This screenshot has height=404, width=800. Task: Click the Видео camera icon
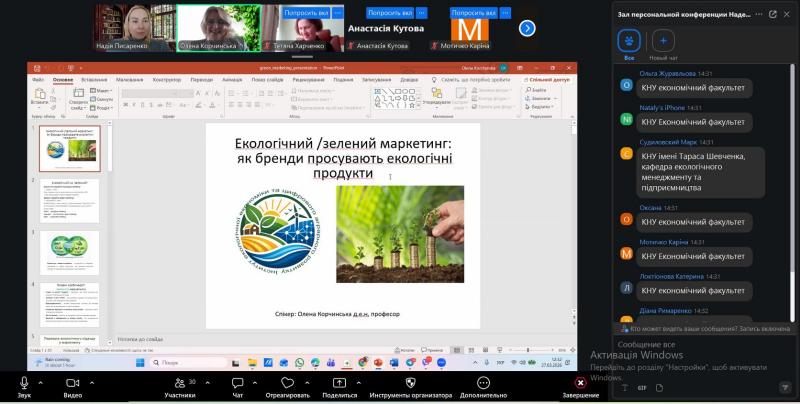click(x=73, y=382)
